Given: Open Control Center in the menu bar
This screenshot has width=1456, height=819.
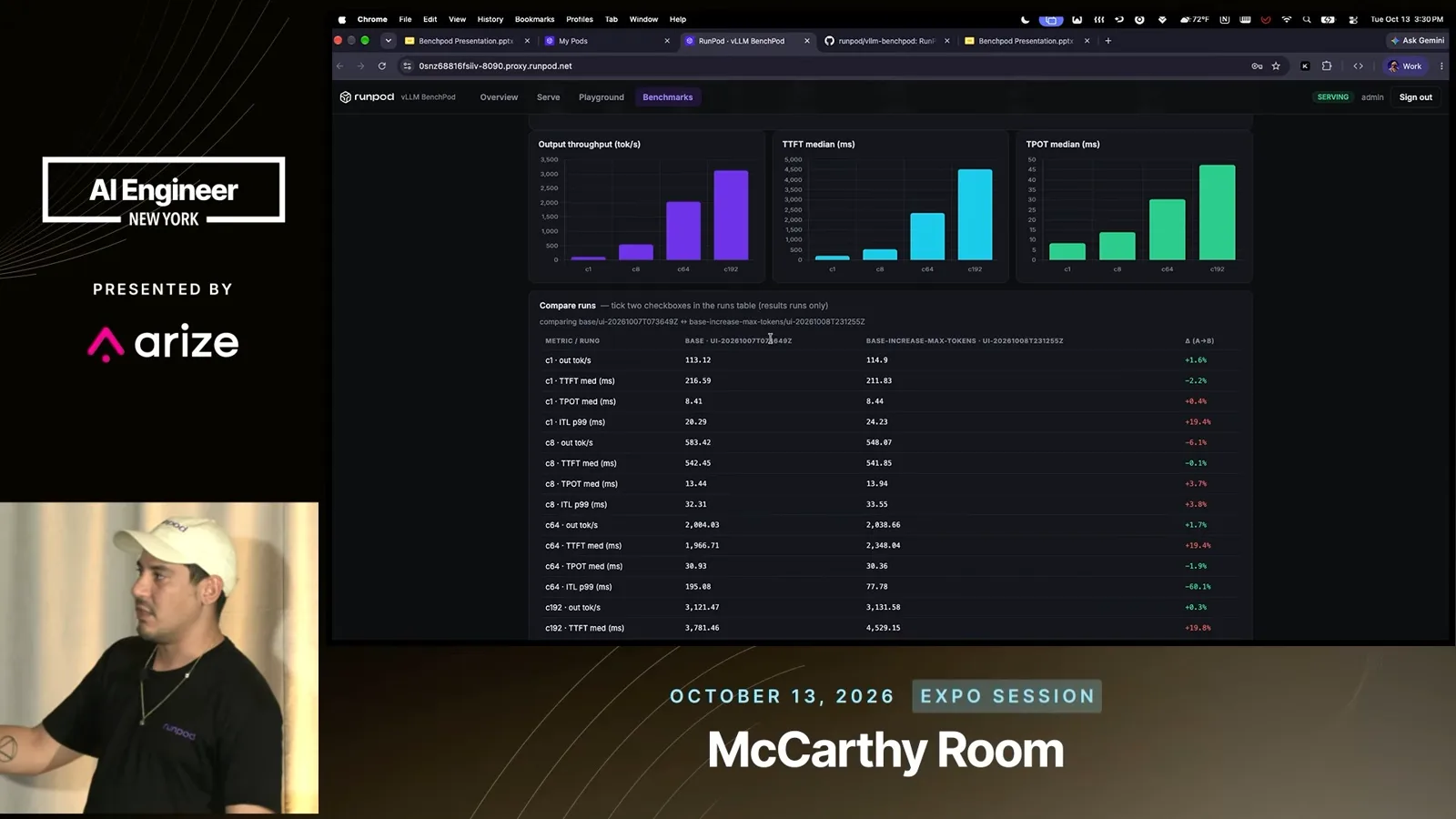Looking at the screenshot, I should [1353, 19].
